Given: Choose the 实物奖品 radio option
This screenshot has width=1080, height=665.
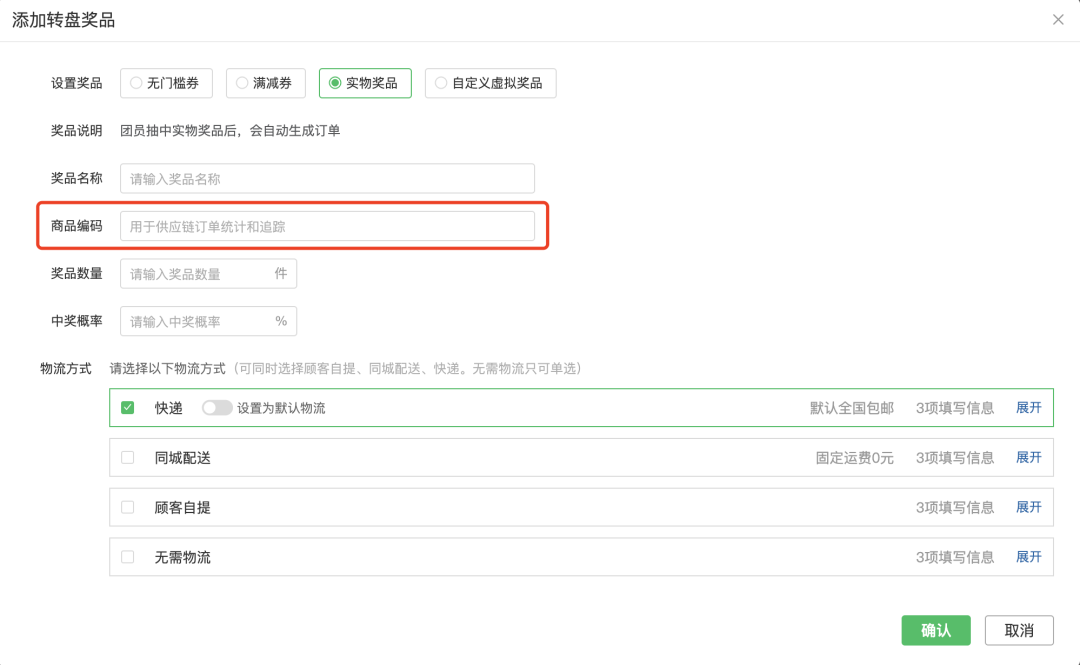Looking at the screenshot, I should [364, 83].
